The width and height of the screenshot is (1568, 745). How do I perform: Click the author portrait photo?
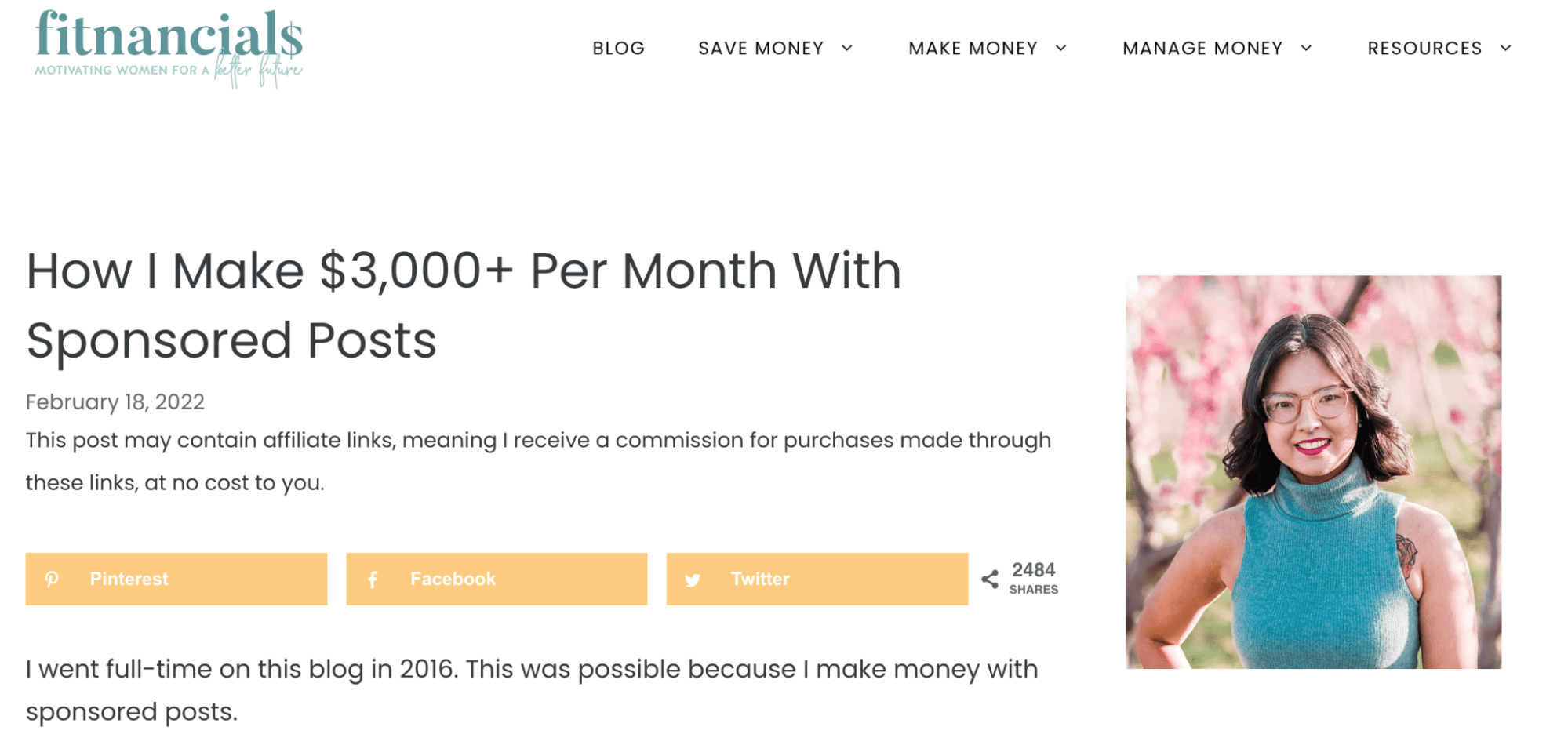pyautogui.click(x=1313, y=472)
